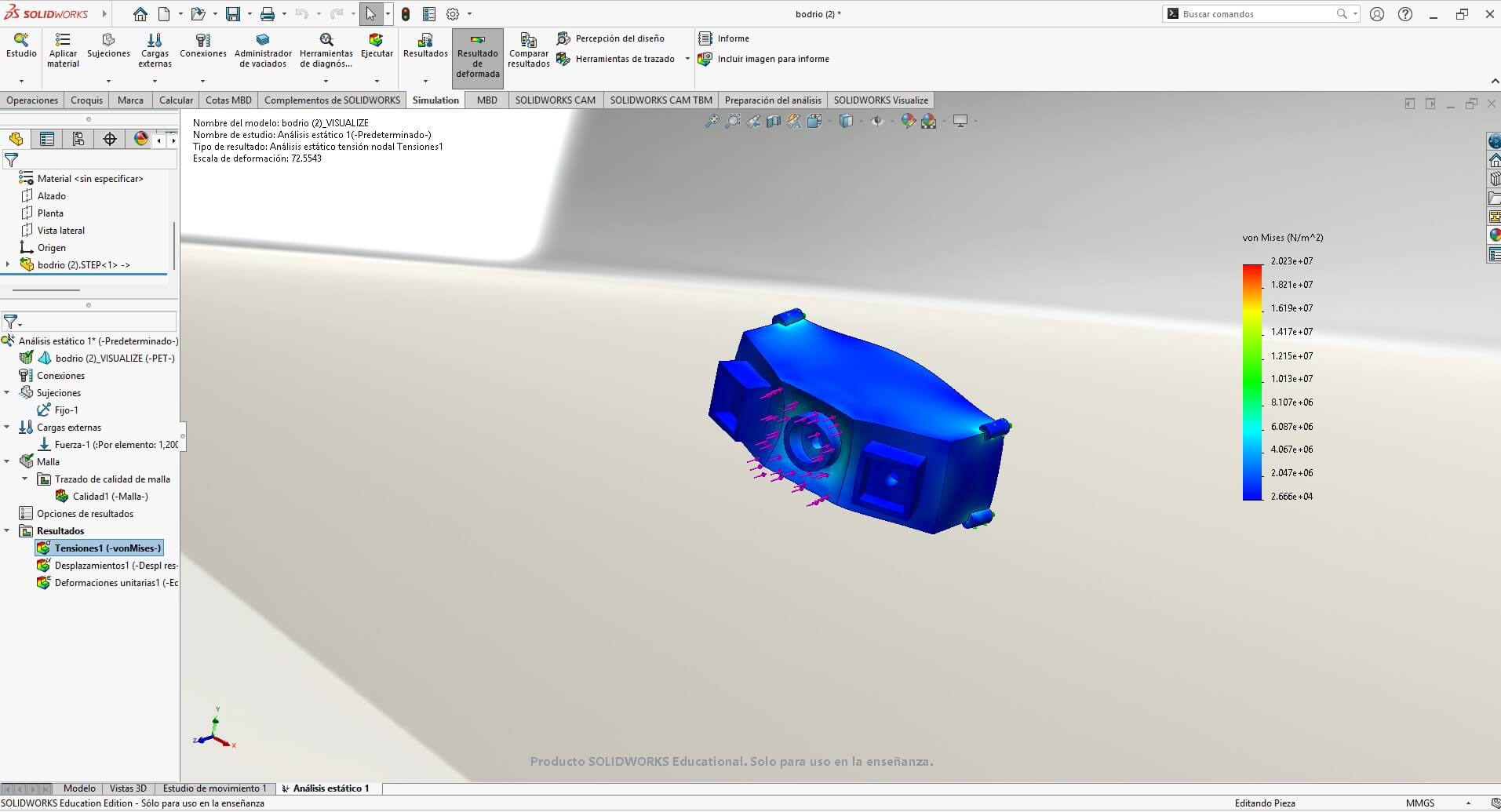Viewport: 1501px width, 812px height.
Task: Click the Help question mark icon
Action: (x=1405, y=14)
